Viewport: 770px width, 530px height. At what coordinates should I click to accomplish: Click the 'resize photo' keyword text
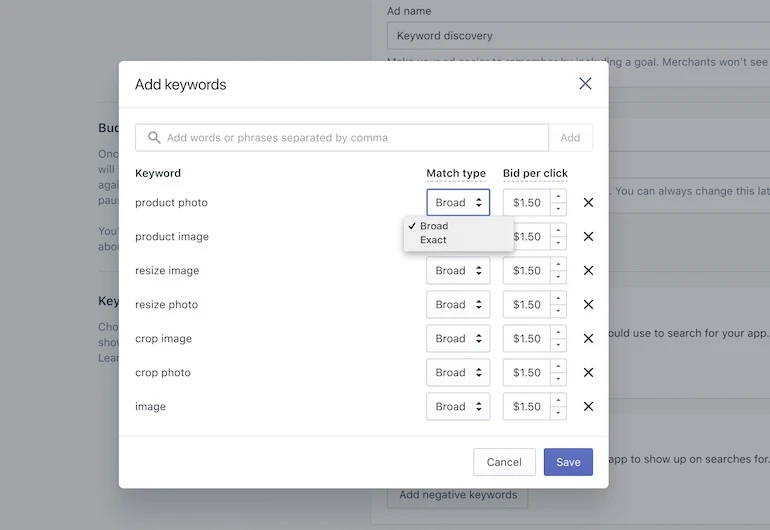(166, 305)
